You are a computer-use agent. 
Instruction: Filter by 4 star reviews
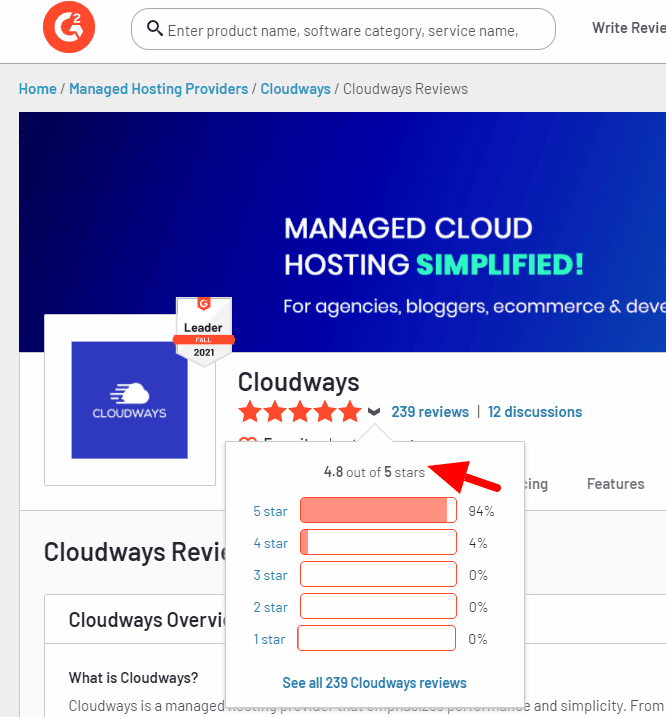[x=270, y=543]
